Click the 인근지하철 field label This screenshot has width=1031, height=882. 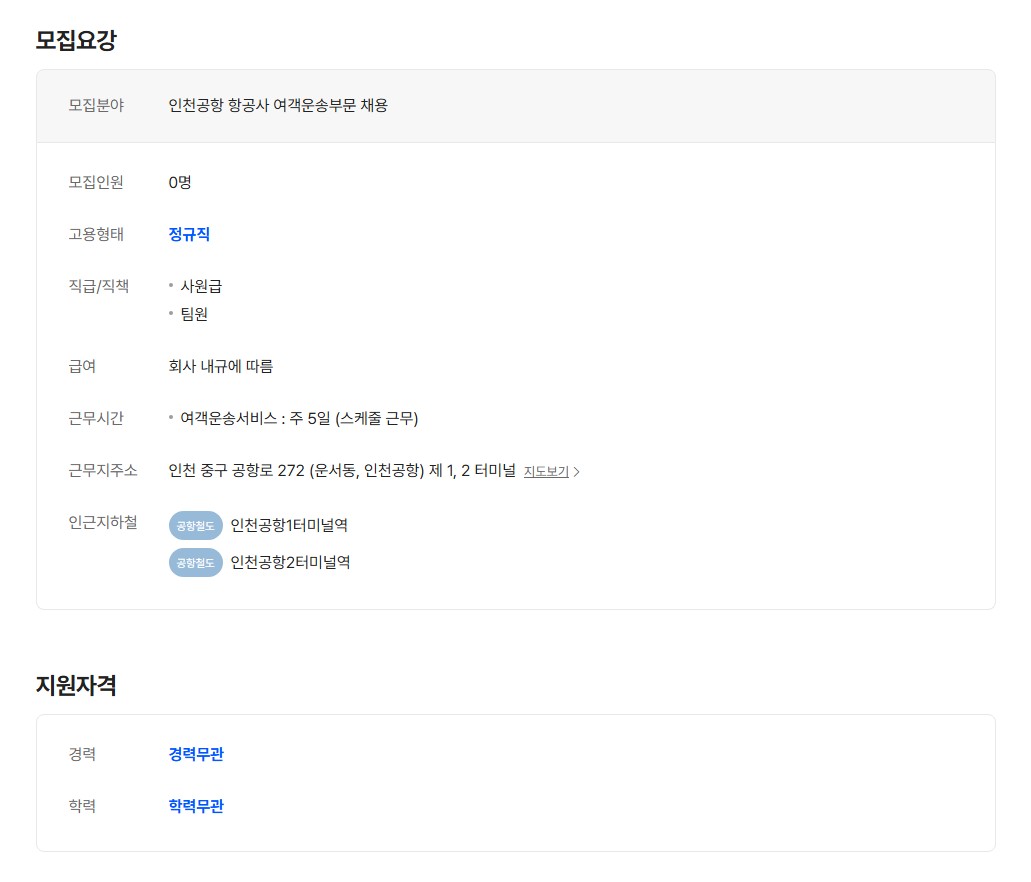(x=103, y=522)
